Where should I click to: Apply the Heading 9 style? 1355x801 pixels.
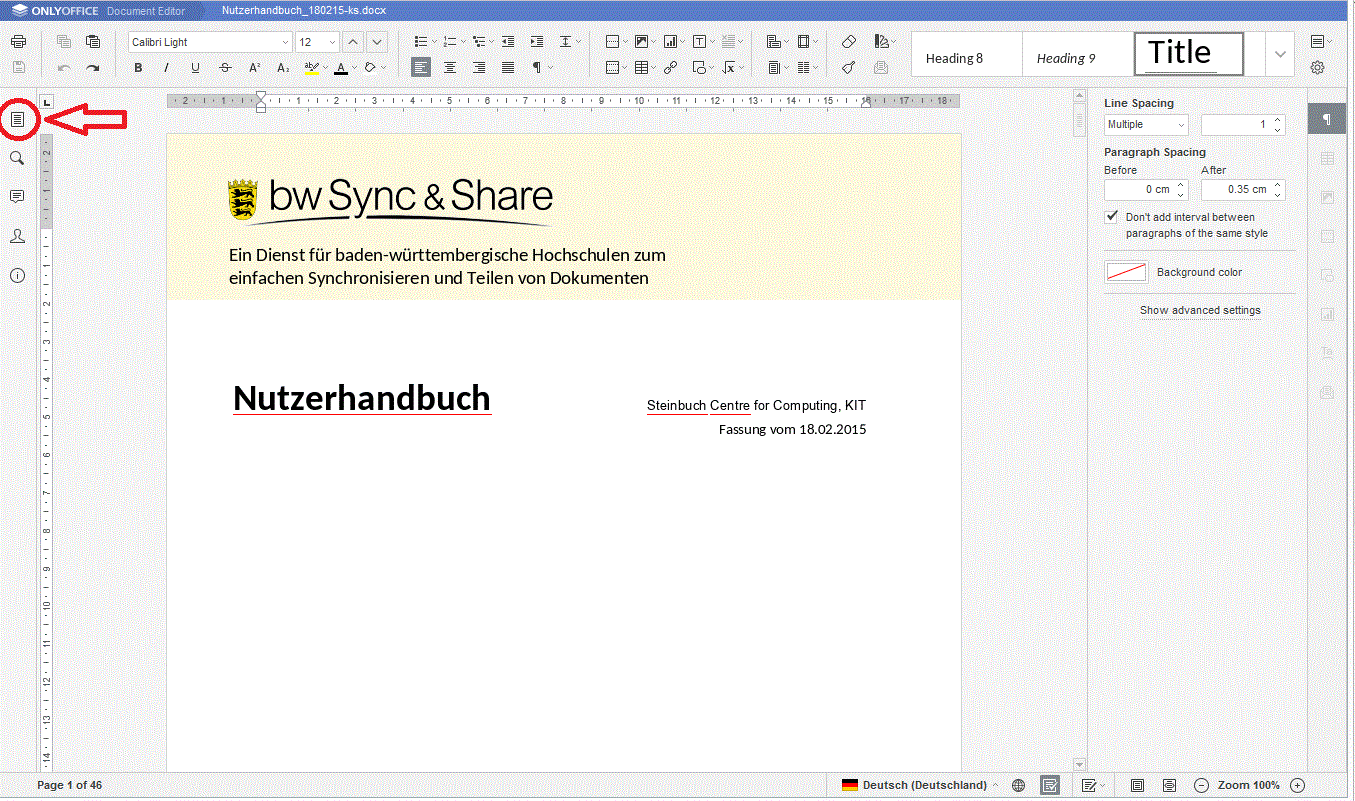pyautogui.click(x=1077, y=55)
